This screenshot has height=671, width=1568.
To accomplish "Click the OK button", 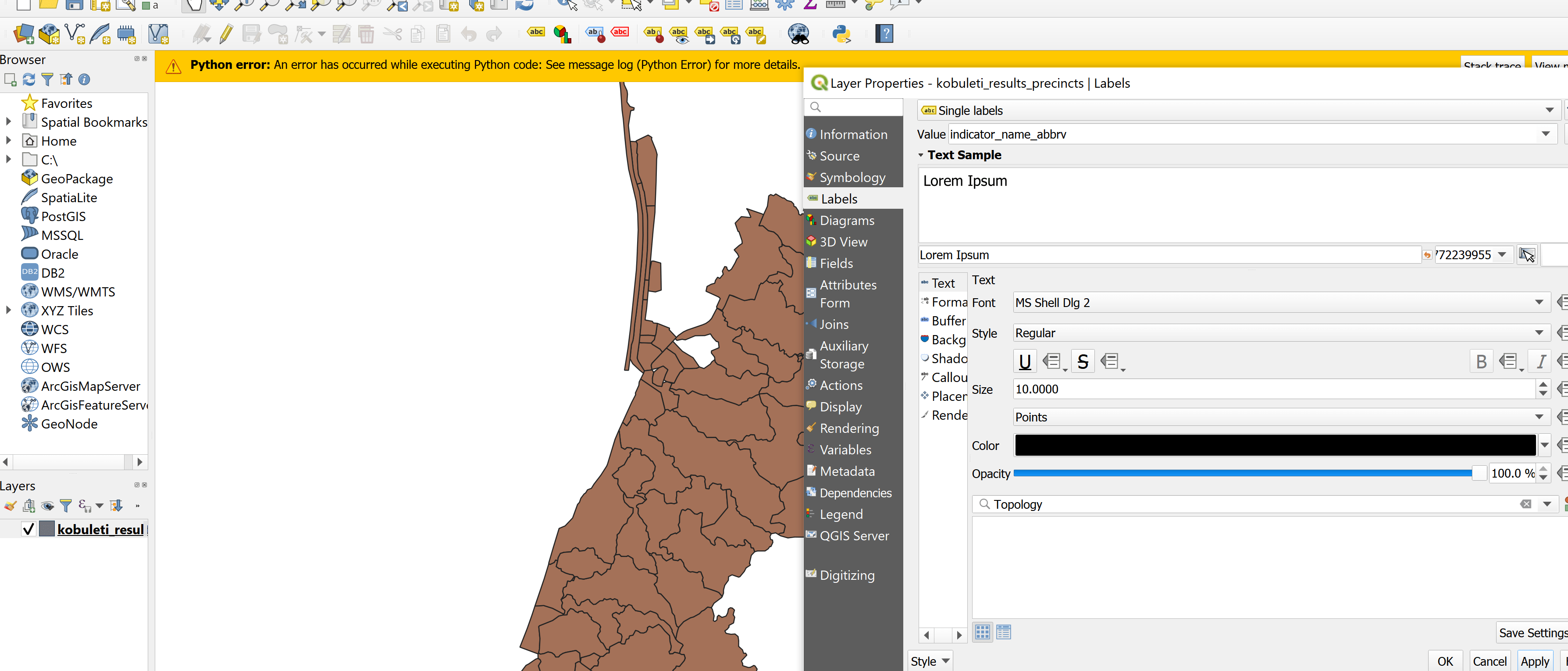I will pyautogui.click(x=1444, y=661).
